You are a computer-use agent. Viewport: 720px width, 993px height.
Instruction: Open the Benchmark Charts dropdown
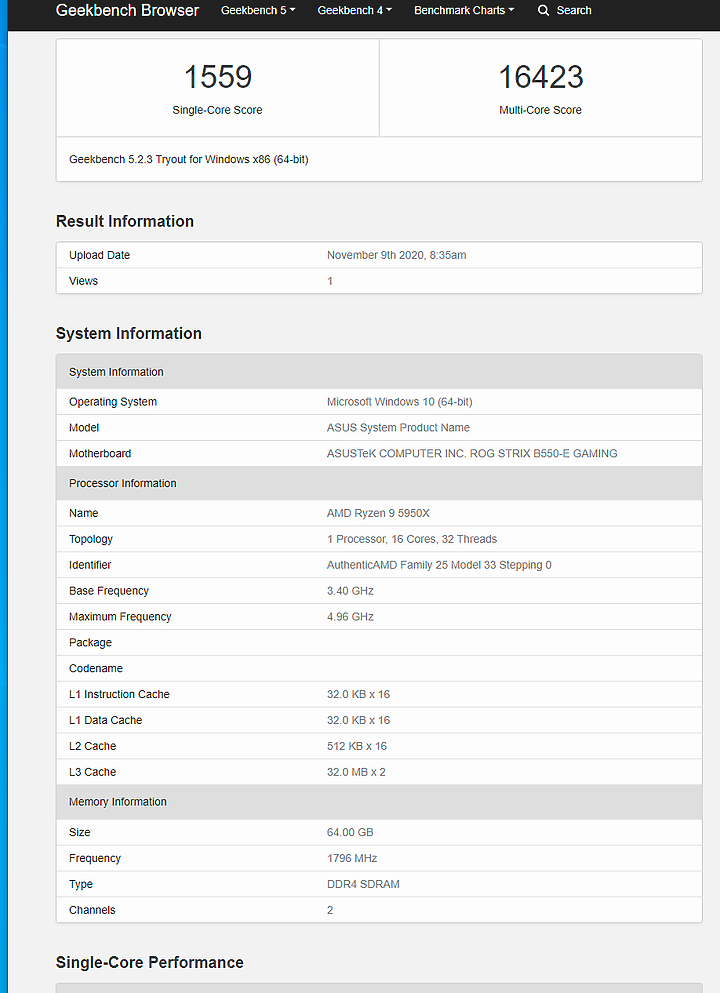pos(464,10)
